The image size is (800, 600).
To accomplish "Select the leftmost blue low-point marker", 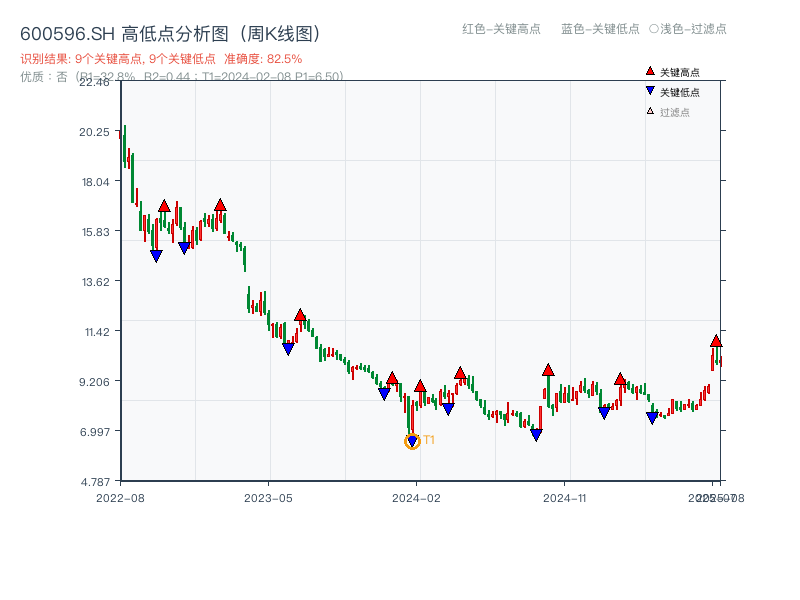I will (156, 256).
